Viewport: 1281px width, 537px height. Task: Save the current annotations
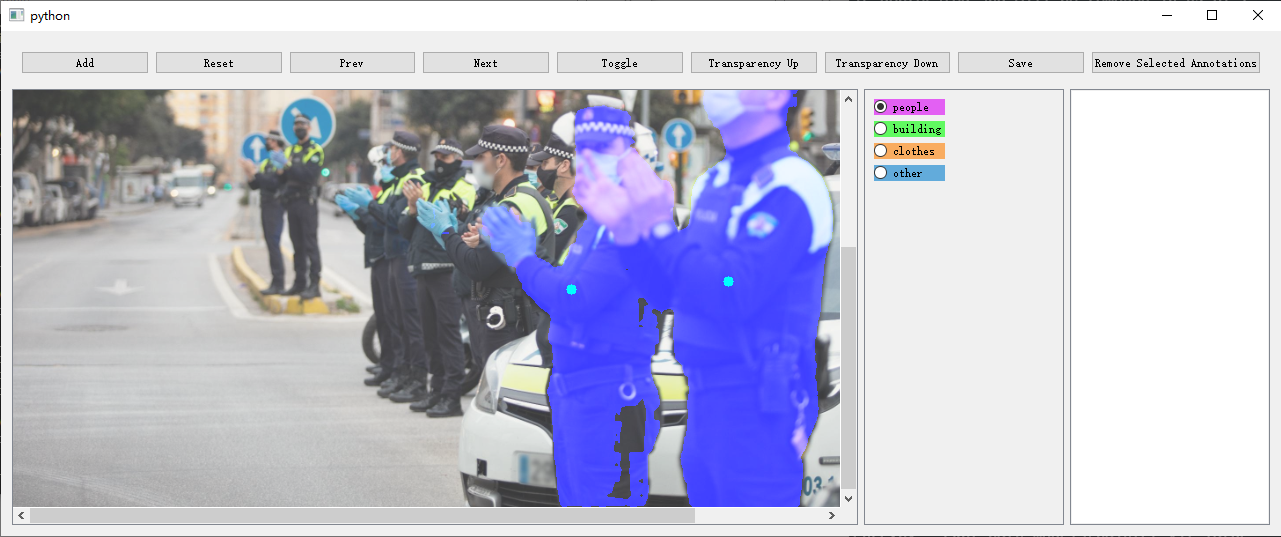point(1020,63)
